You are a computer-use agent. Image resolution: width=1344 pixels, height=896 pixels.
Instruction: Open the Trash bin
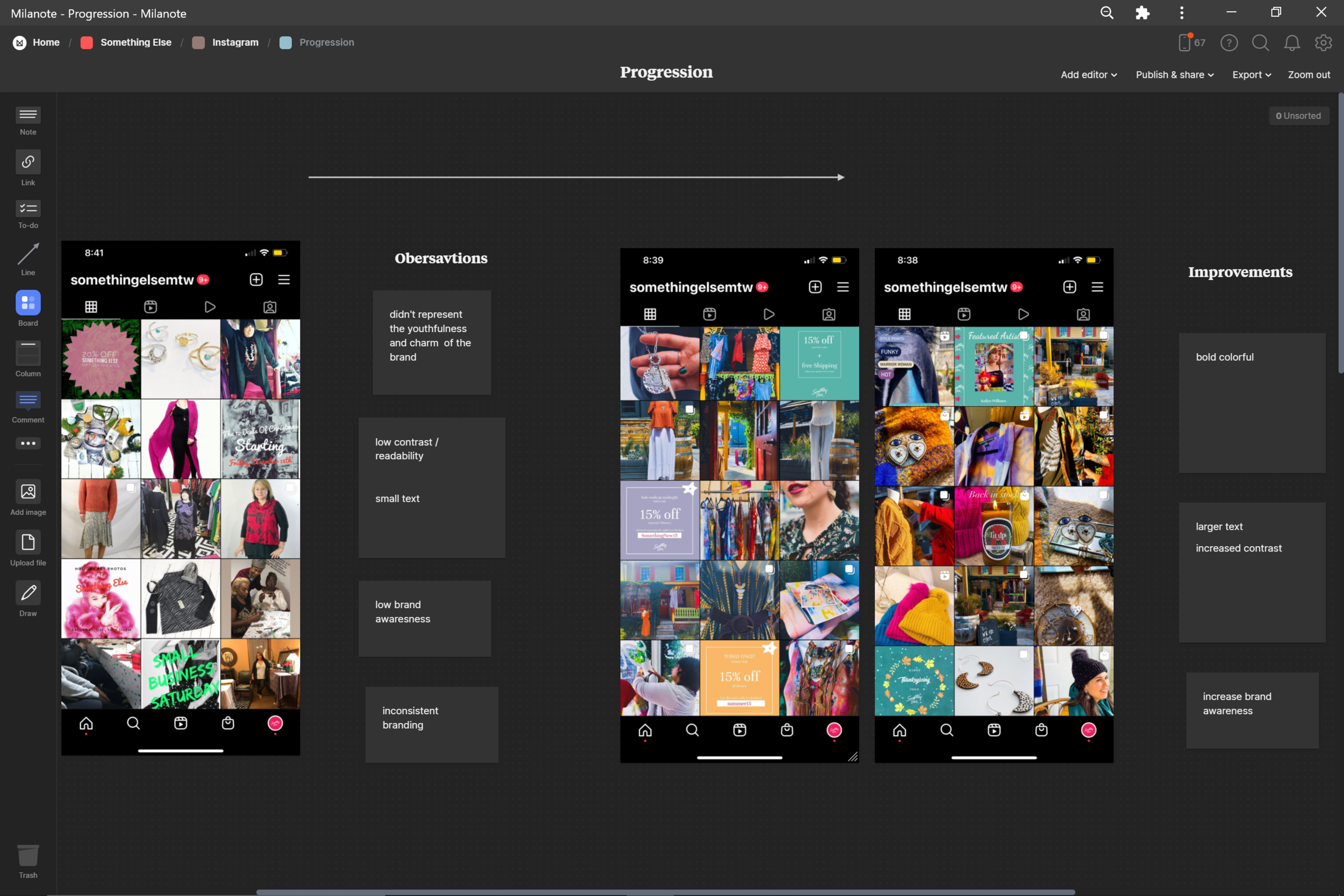[x=27, y=856]
